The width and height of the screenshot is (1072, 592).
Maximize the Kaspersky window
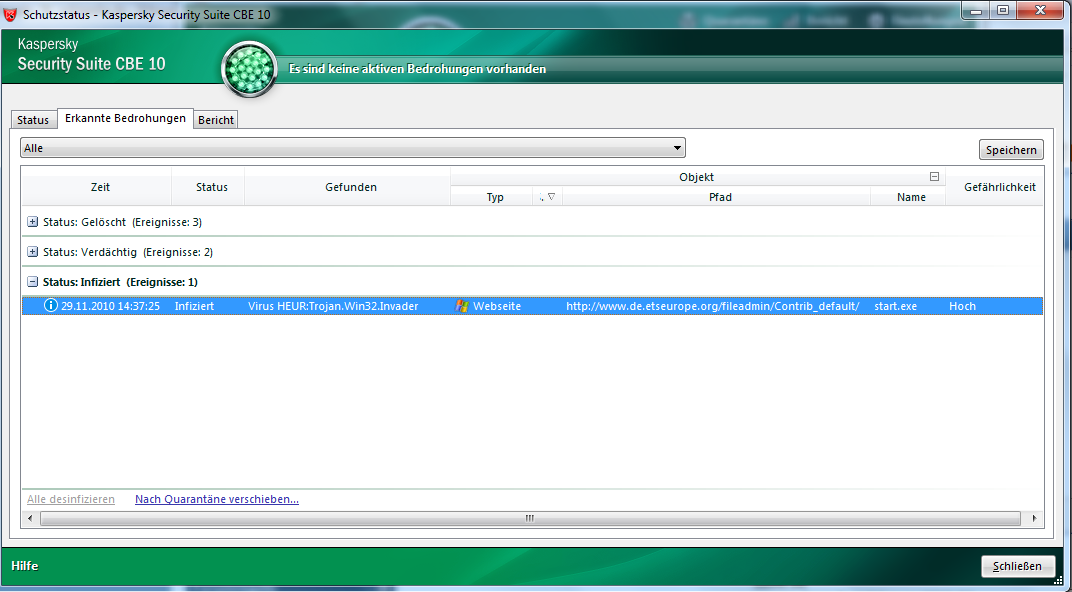coord(1003,10)
